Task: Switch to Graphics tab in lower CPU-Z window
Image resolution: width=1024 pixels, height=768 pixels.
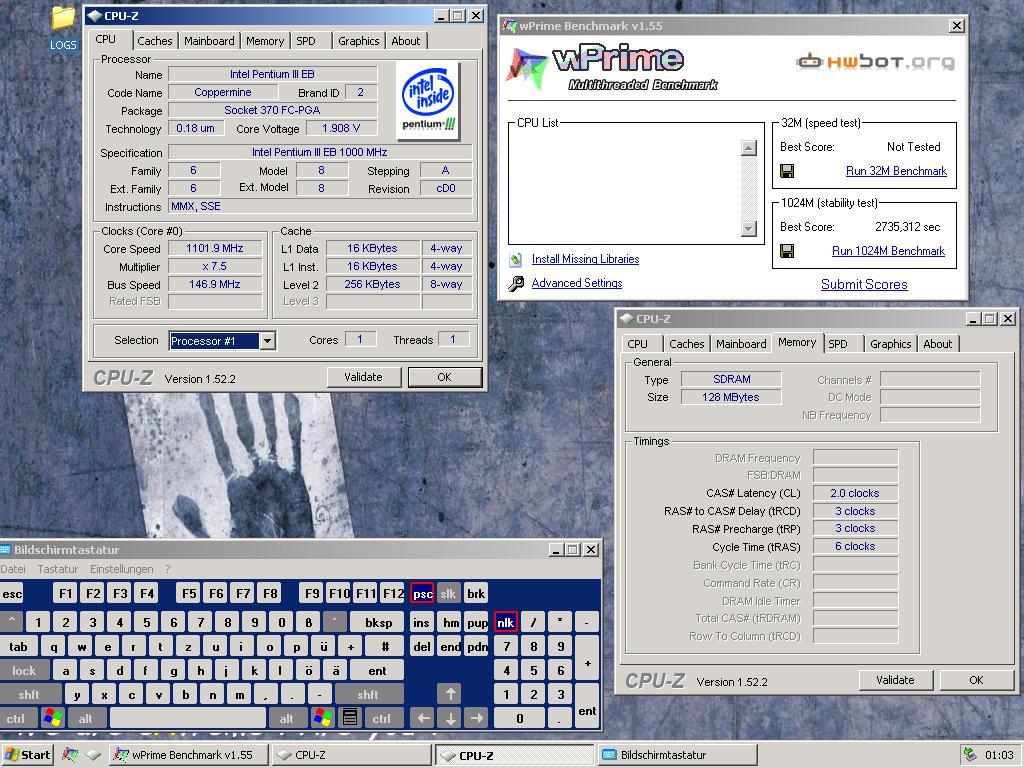Action: tap(891, 344)
